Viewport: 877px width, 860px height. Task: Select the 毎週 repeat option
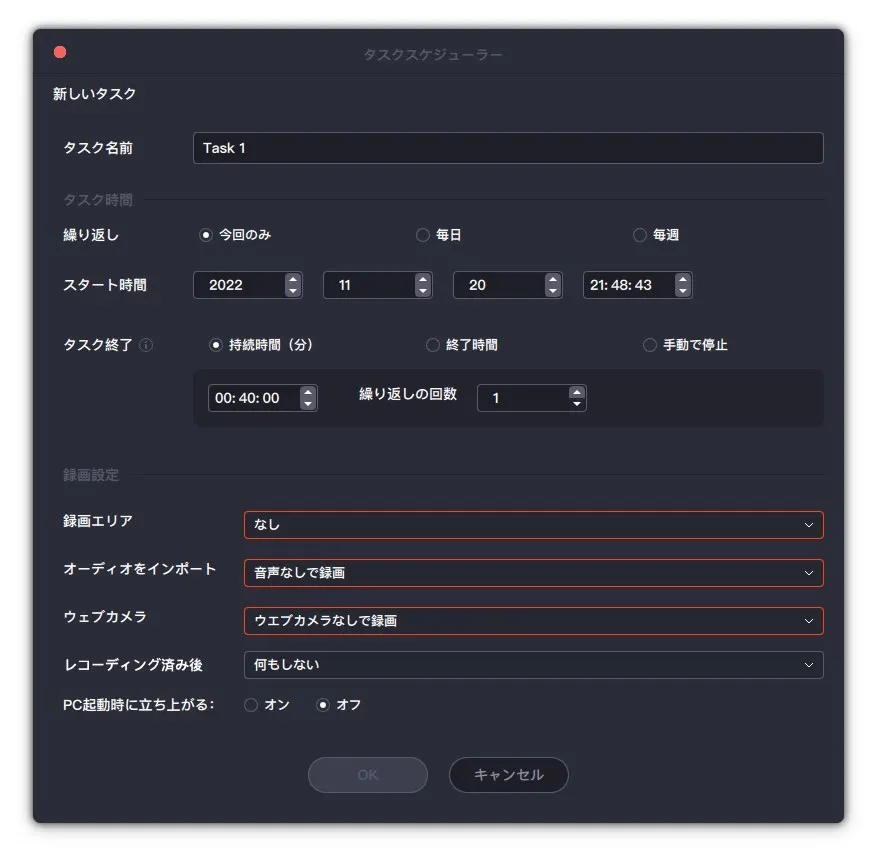click(x=640, y=235)
